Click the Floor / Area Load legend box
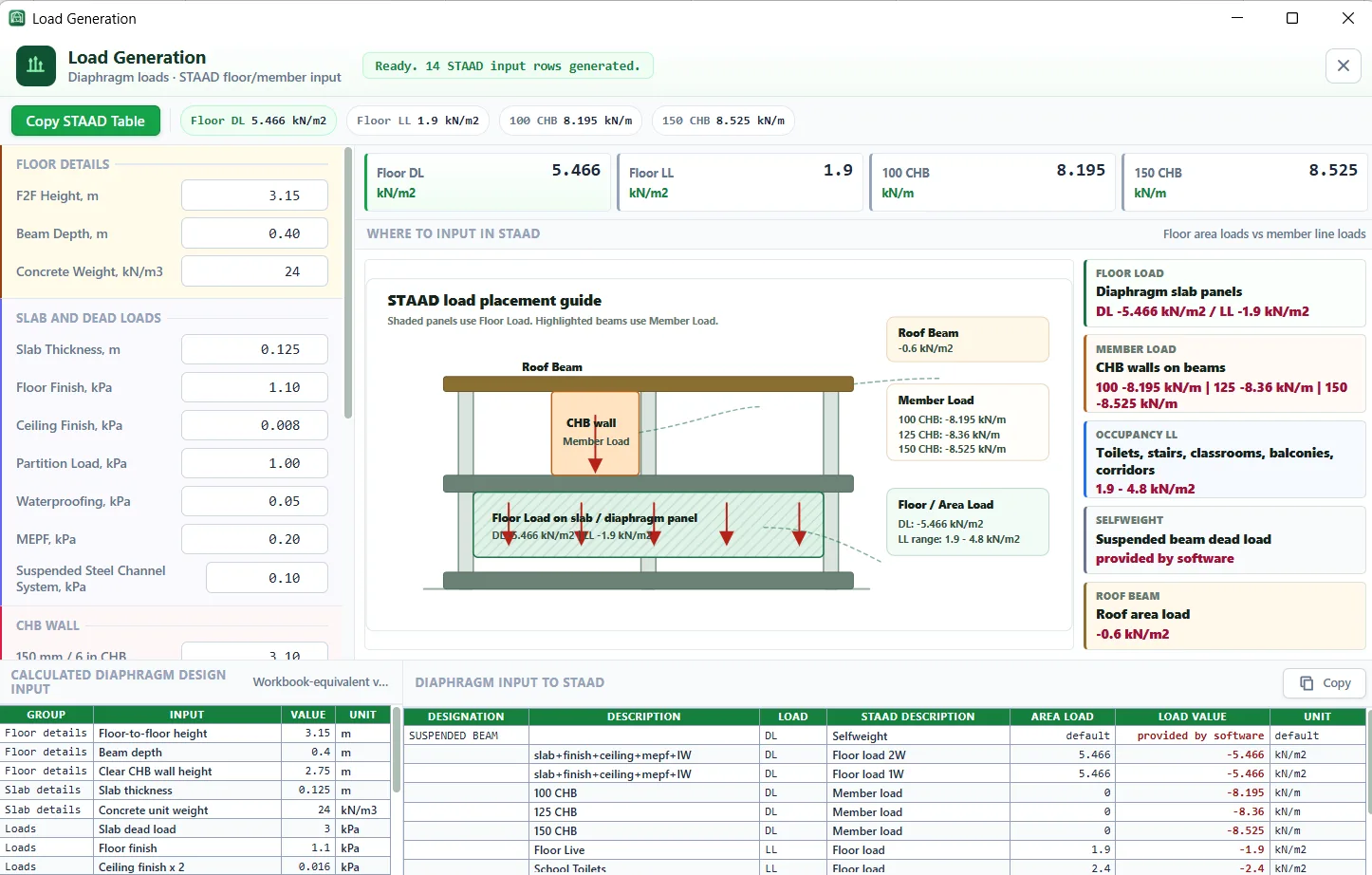 (x=968, y=521)
